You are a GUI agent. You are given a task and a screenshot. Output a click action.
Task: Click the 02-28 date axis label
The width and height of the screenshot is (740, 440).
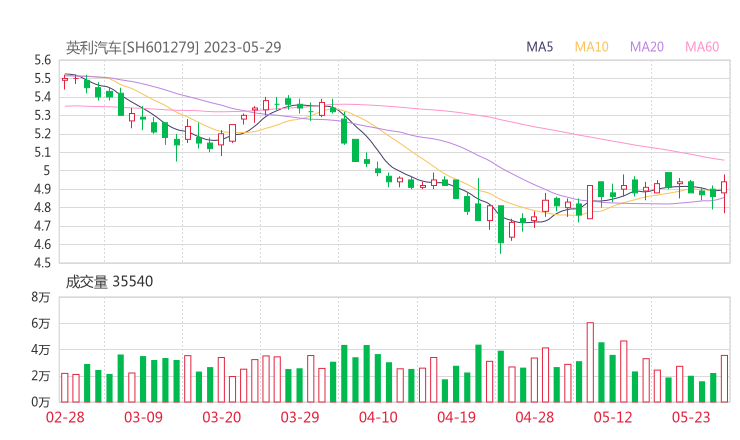click(x=65, y=417)
